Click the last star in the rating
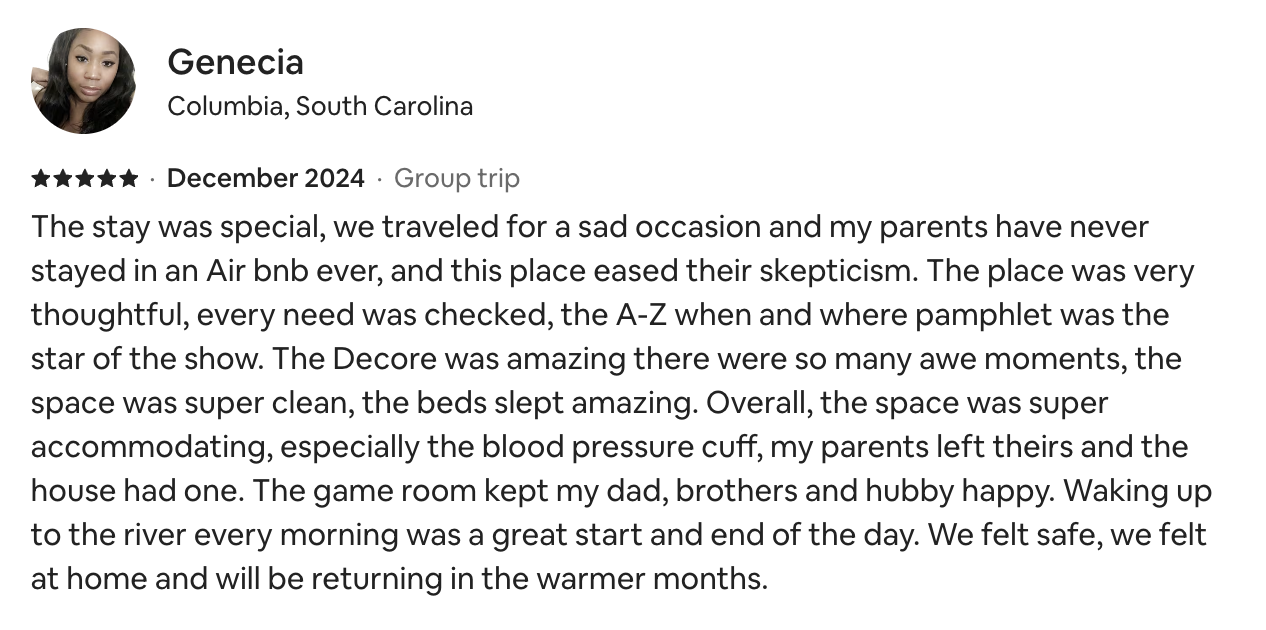Viewport: 1266px width, 630px height. (129, 179)
